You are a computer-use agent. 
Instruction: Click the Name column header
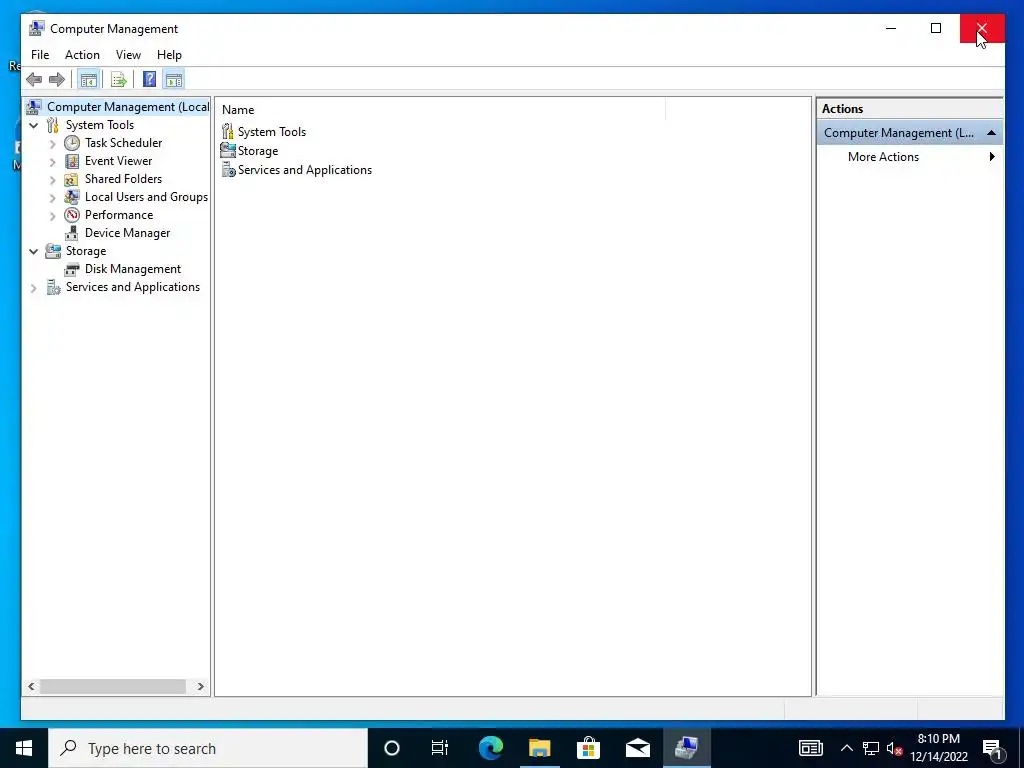click(441, 110)
